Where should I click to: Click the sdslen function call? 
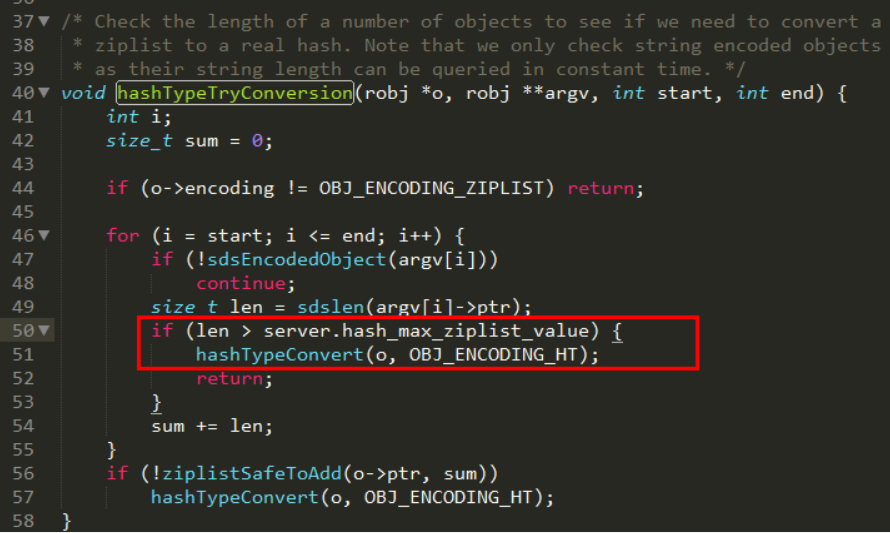click(330, 307)
